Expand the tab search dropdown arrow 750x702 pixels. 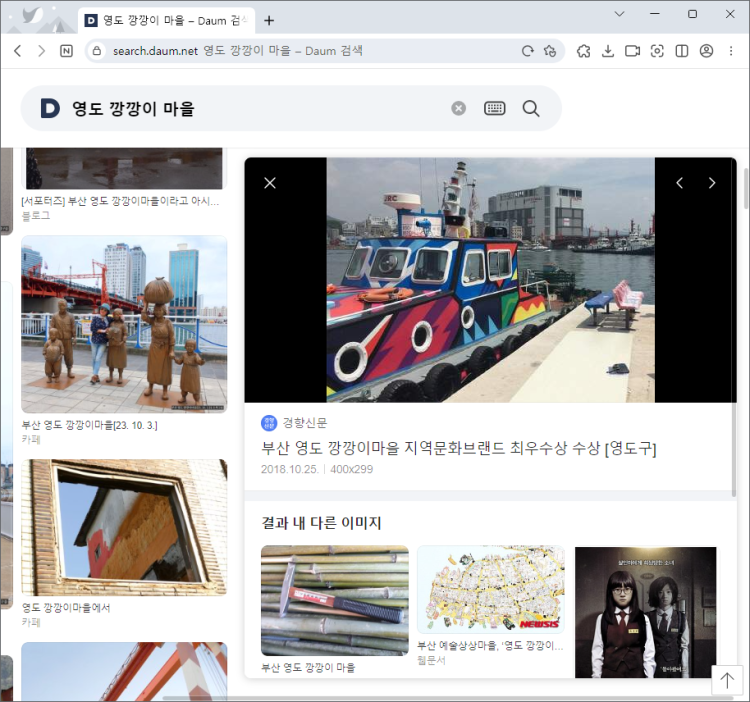[x=620, y=14]
